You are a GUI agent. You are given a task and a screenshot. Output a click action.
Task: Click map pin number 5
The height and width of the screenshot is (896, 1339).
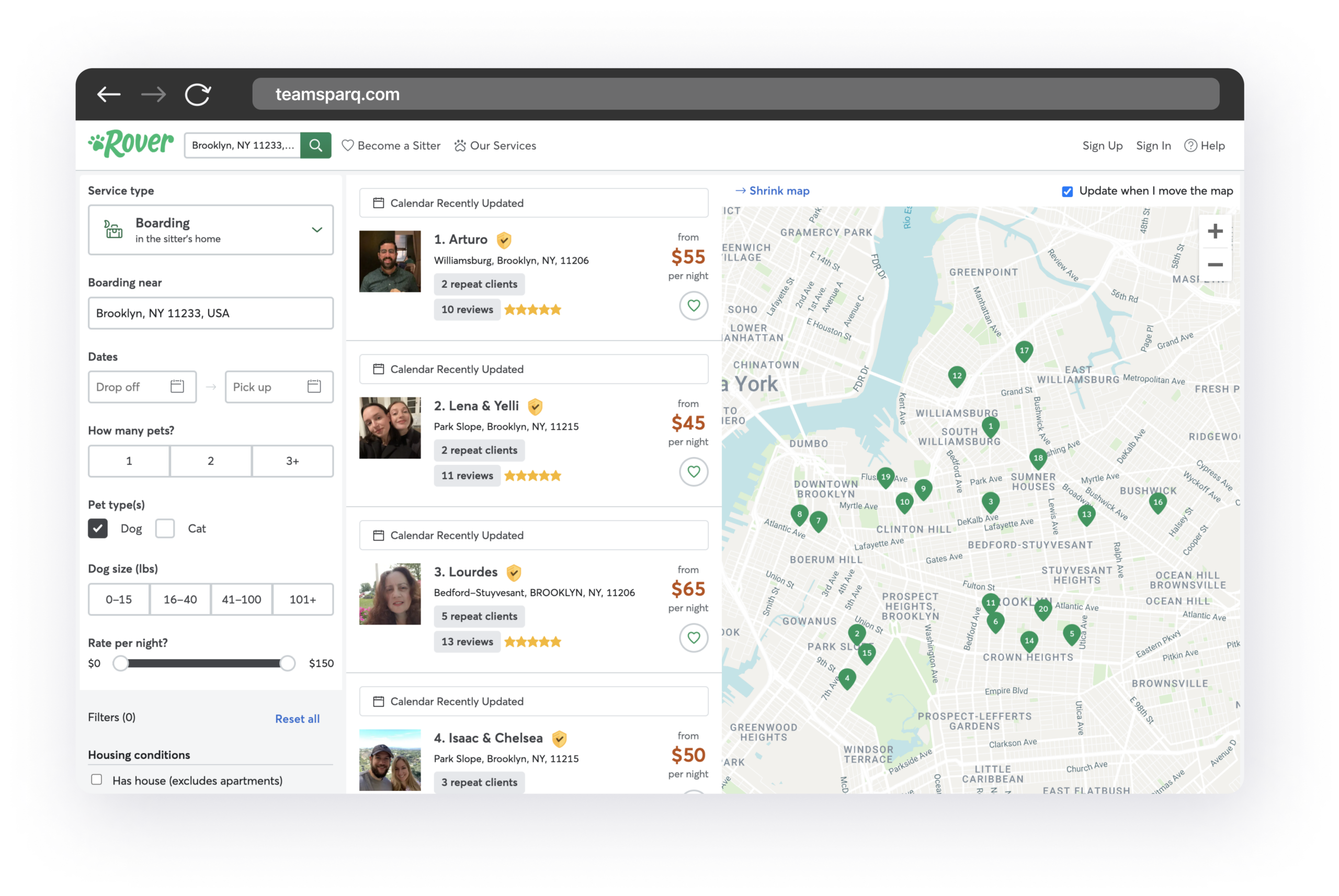tap(1072, 634)
